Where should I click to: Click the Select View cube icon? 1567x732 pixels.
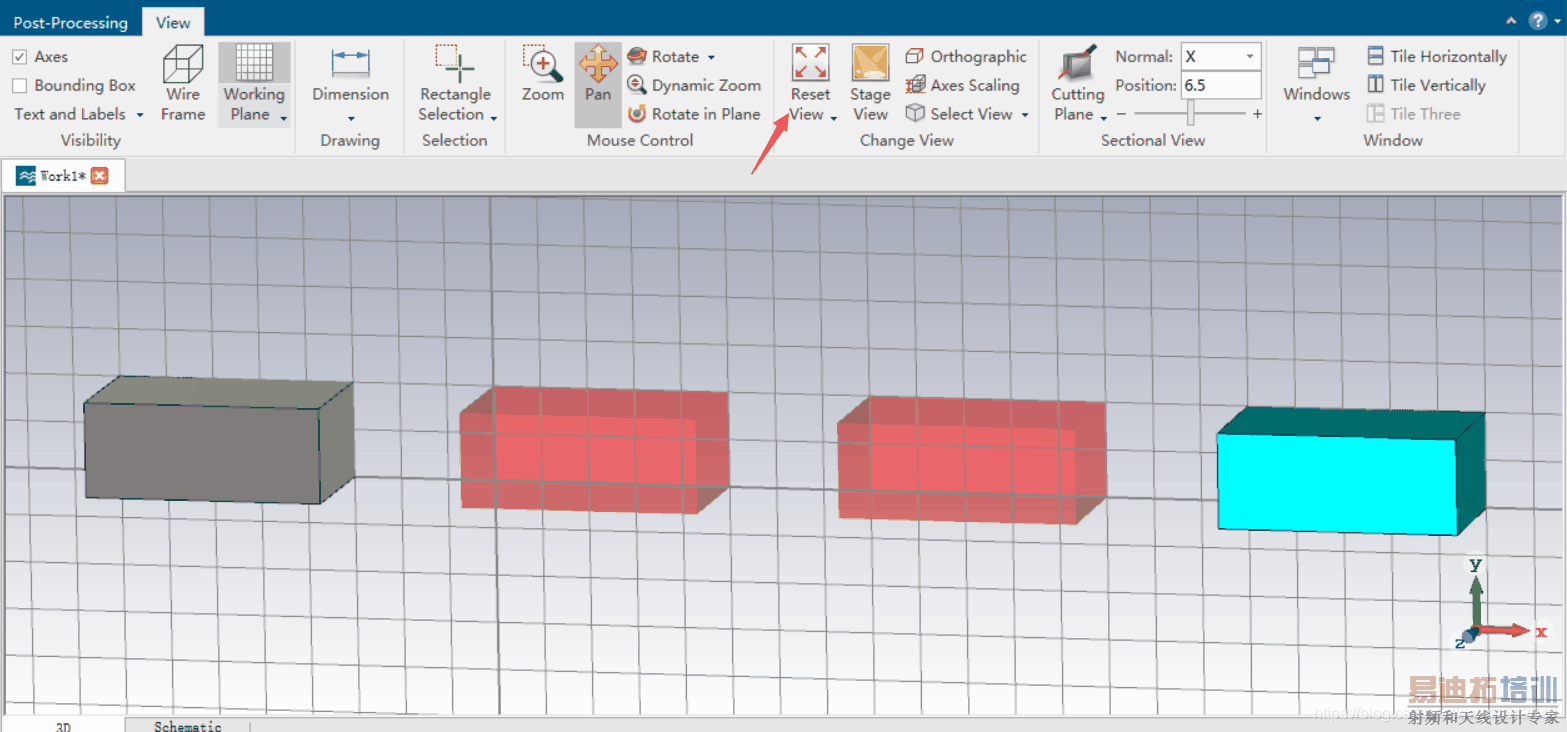point(915,114)
